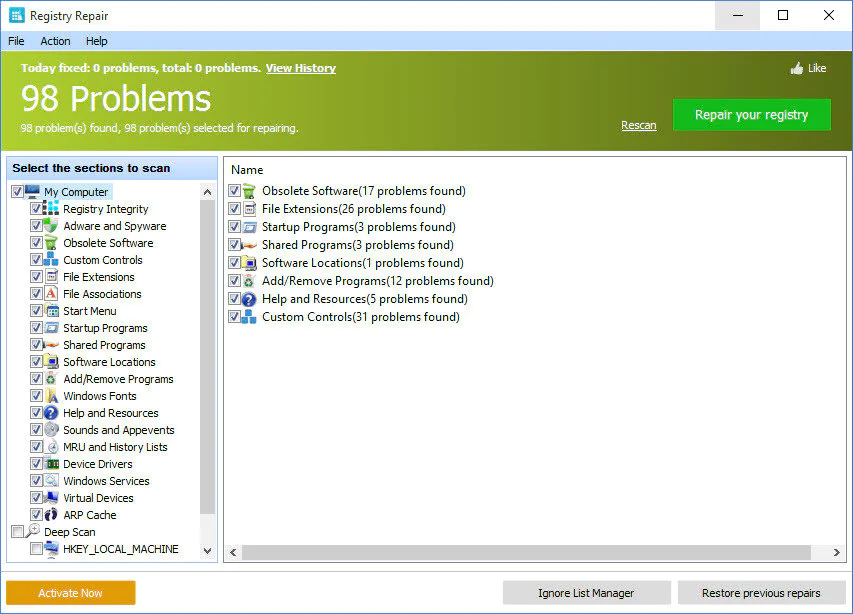Click the HKEY_LOCAL_MACHINE computer icon
The width and height of the screenshot is (853, 614).
(x=51, y=549)
